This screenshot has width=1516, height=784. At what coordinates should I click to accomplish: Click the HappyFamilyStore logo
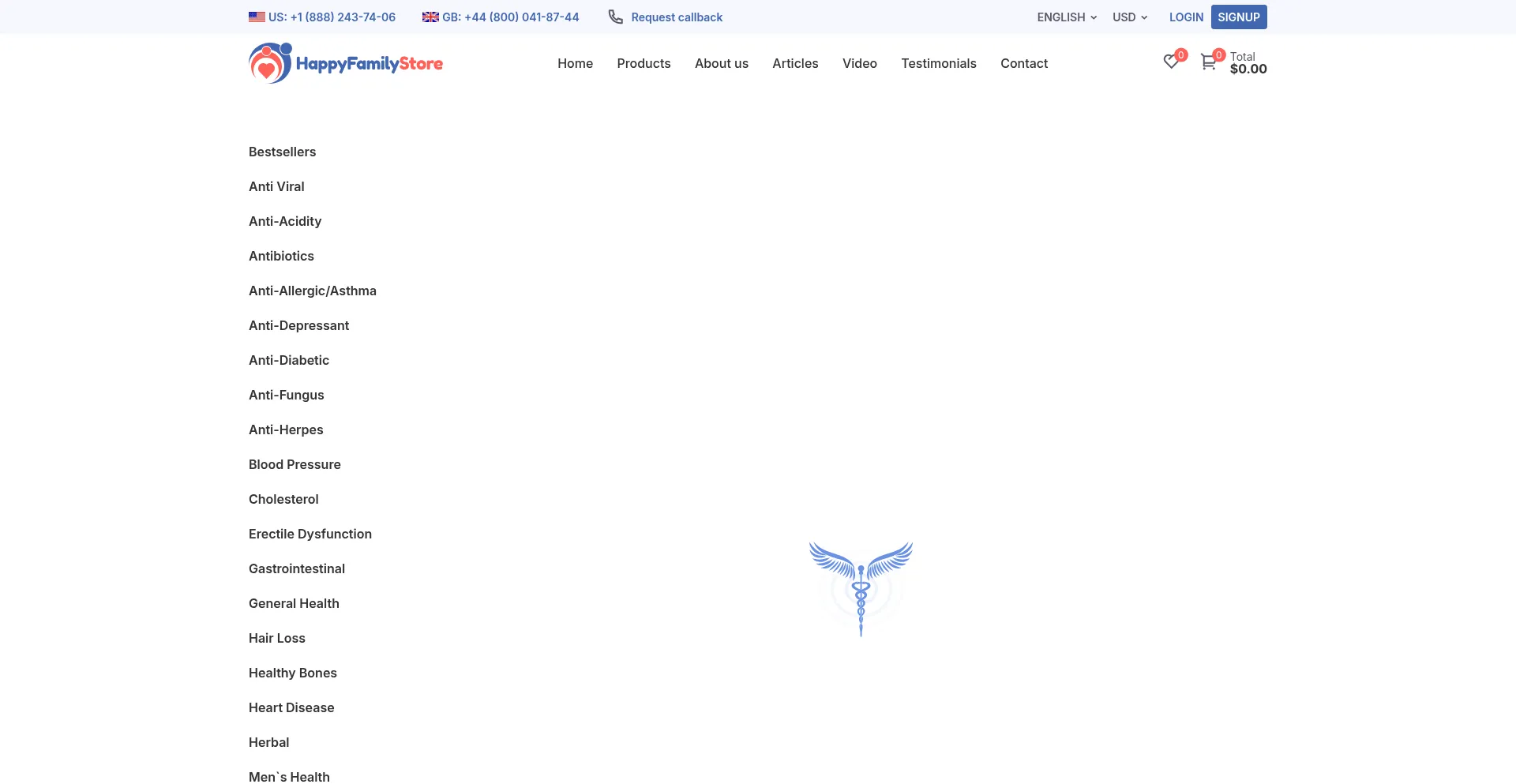[345, 63]
